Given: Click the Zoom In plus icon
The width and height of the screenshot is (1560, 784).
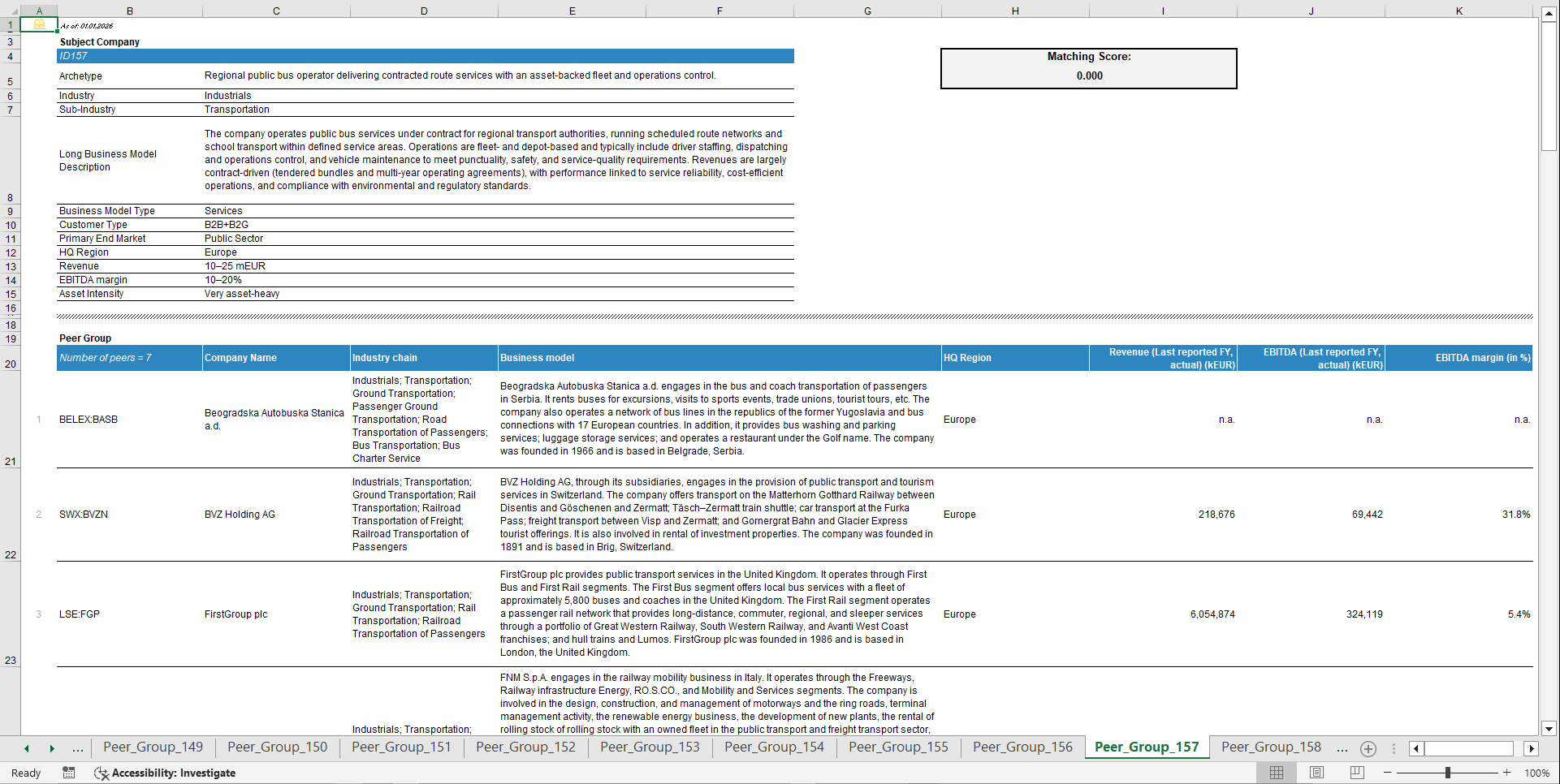Looking at the screenshot, I should click(x=1508, y=773).
